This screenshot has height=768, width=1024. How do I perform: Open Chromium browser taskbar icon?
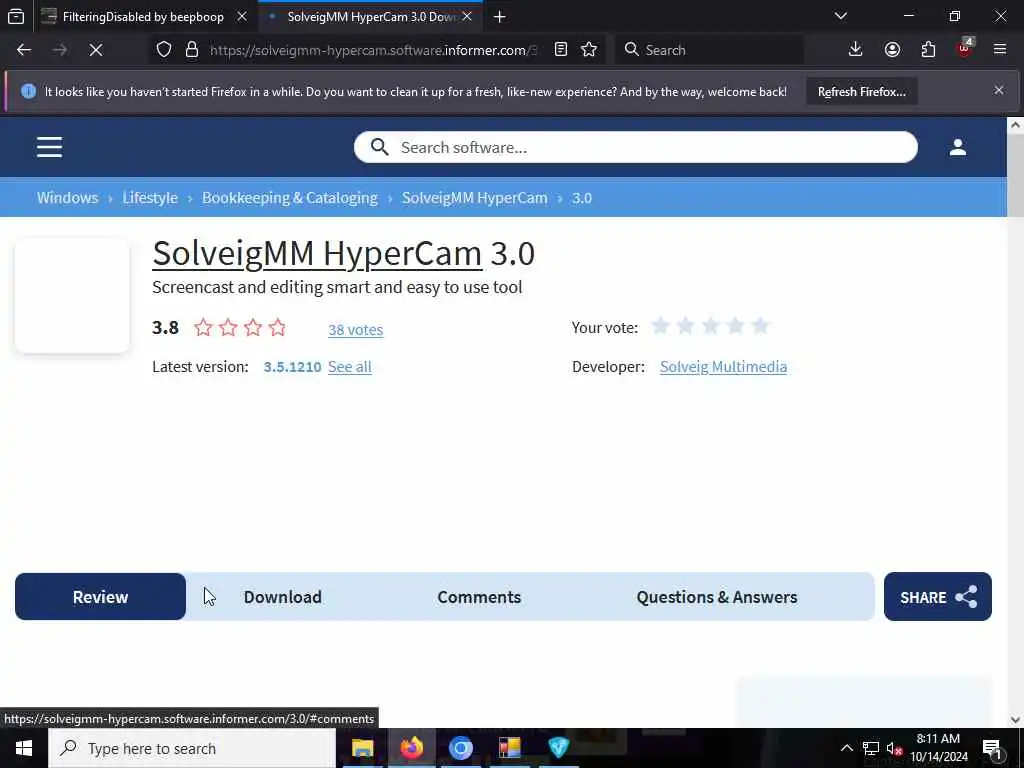coord(460,748)
